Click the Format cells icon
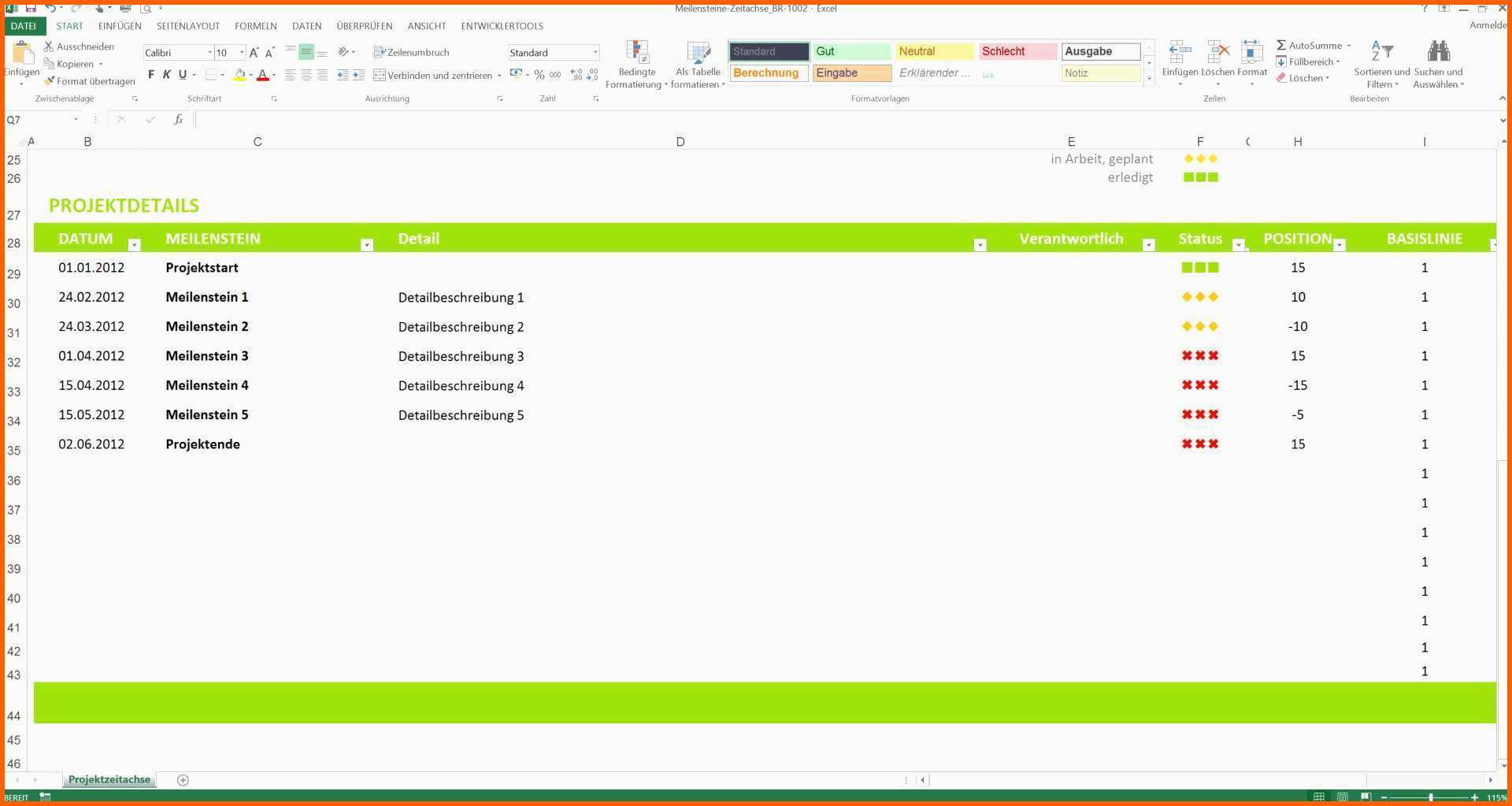 click(x=1251, y=53)
